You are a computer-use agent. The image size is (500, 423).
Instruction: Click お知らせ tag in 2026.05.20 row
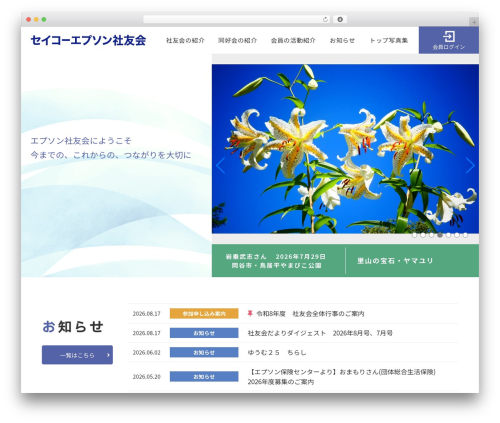pyautogui.click(x=204, y=377)
